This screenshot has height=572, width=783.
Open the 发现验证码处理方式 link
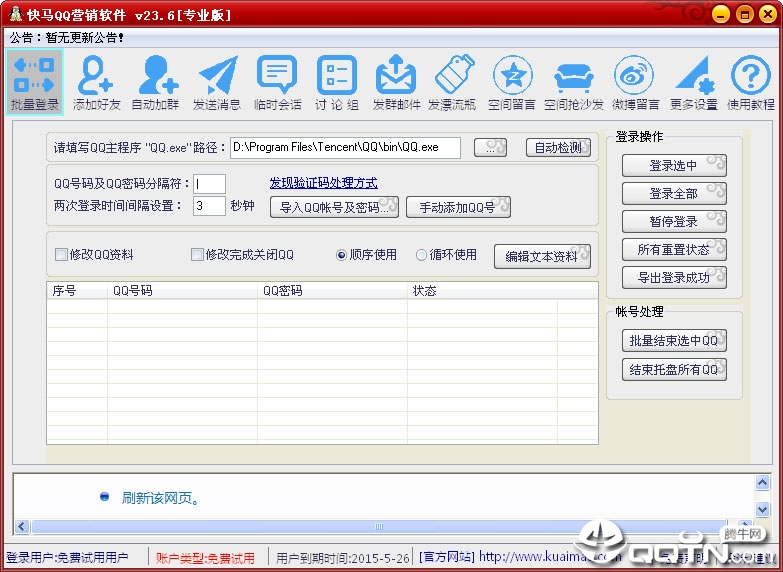[x=324, y=183]
